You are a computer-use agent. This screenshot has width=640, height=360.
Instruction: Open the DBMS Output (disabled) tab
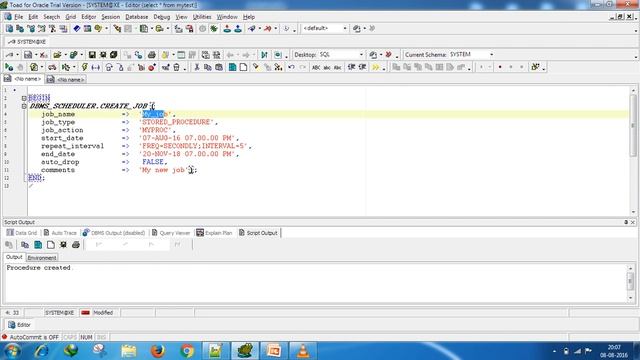pos(114,233)
